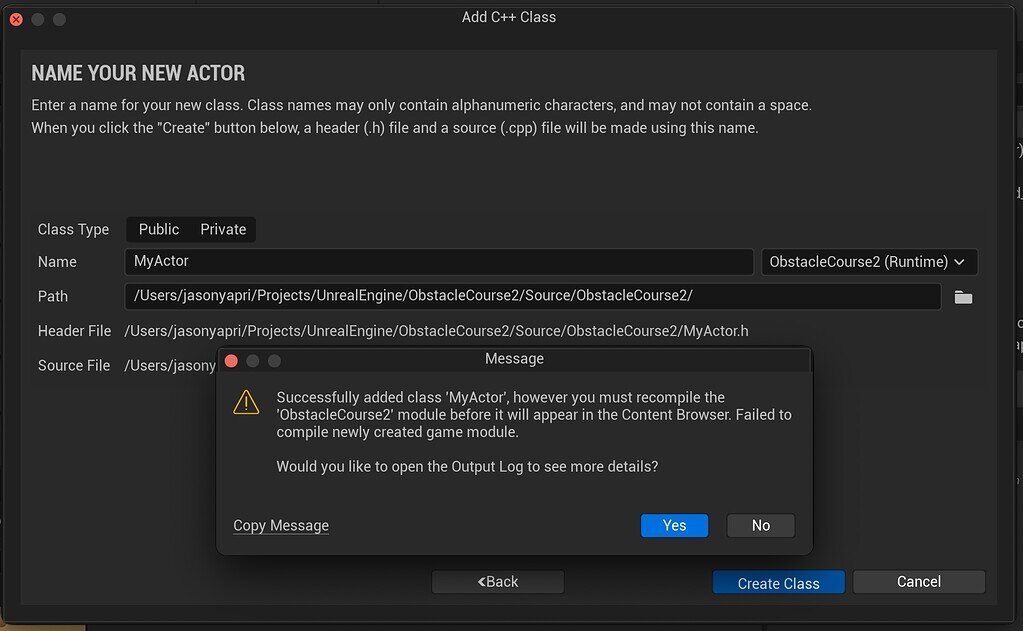Click the NAME YOUR NEW ACTOR heading
Screen dimensions: 1023x631
138,73
